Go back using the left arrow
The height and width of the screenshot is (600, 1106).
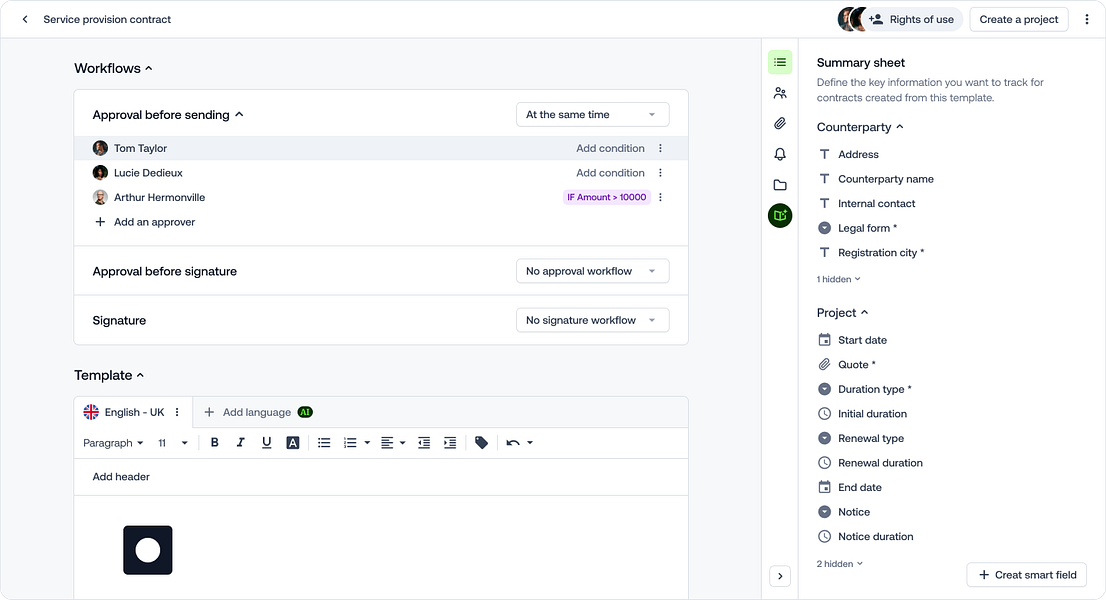25,20
